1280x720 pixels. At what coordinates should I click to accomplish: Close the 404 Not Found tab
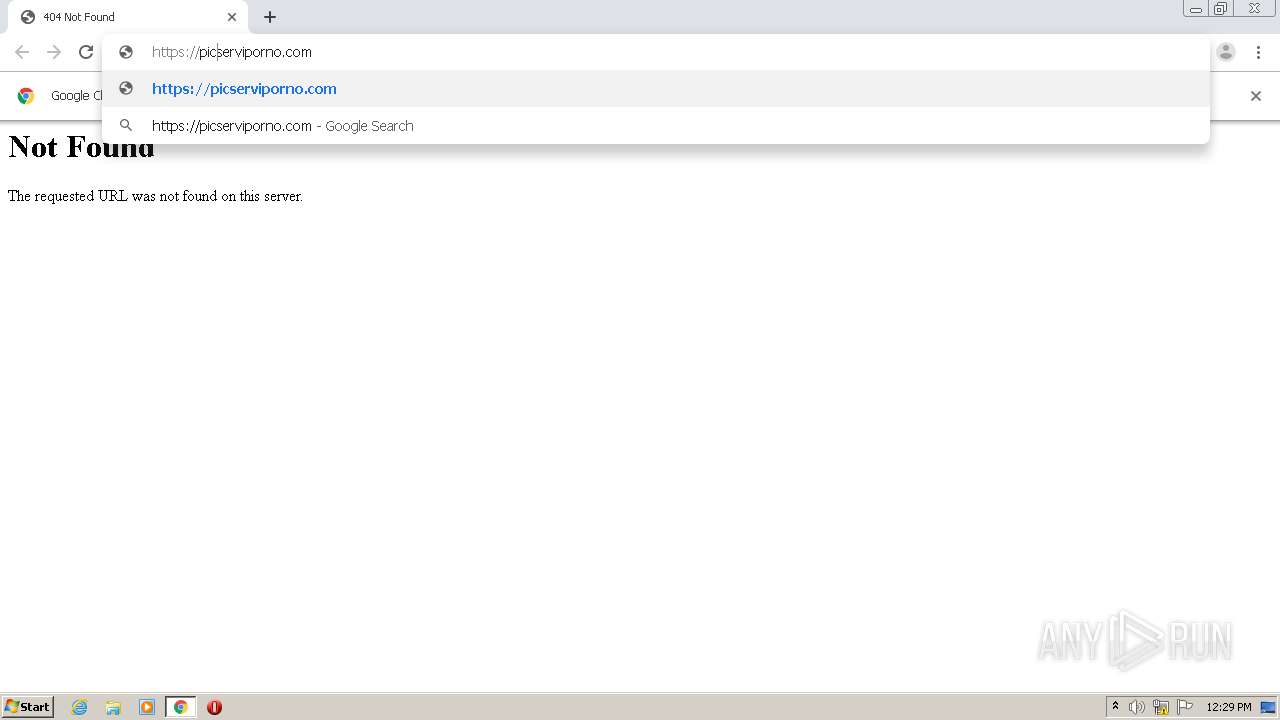tap(232, 17)
